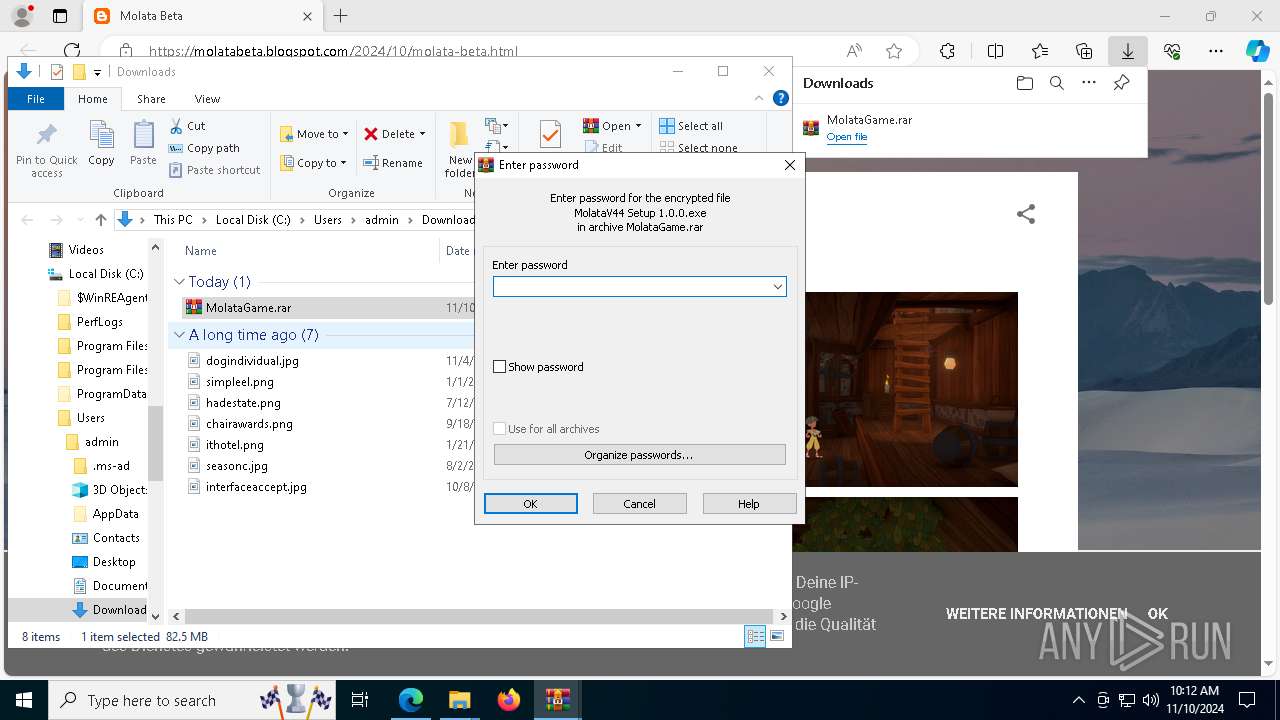Collapse the A long time ago (7) group
Image resolution: width=1280 pixels, height=720 pixels.
[x=180, y=335]
